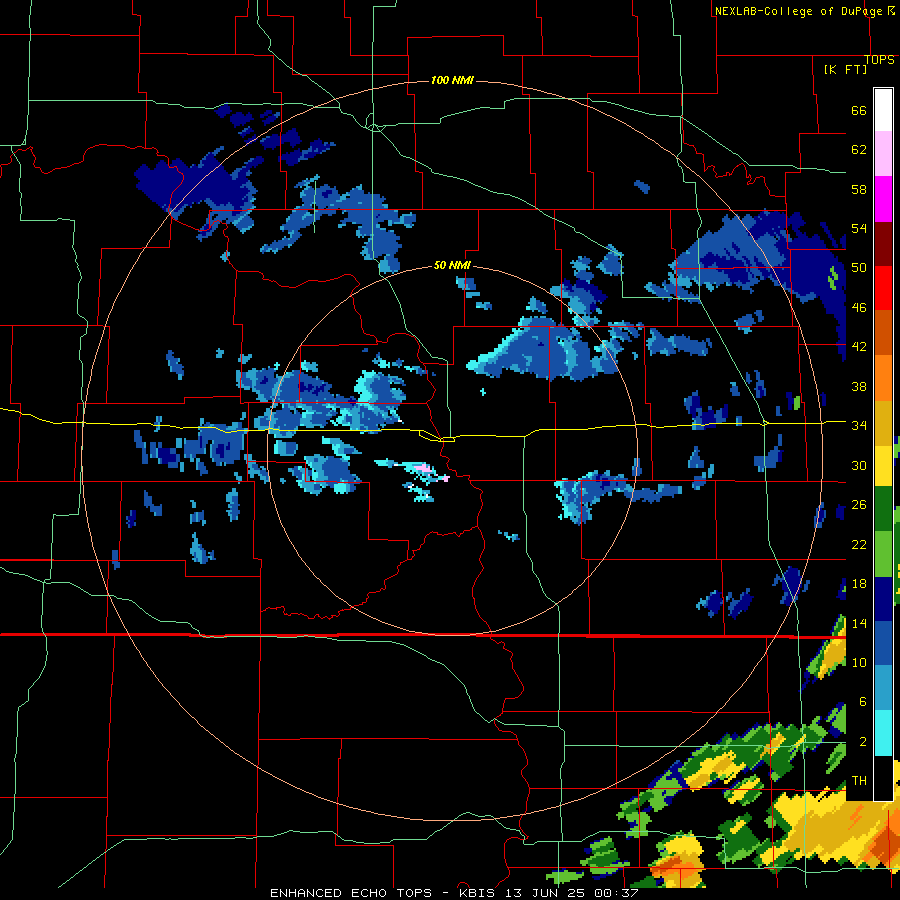Click the white 66 kft legend color
Viewport: 900px width, 900px height.
(x=883, y=110)
